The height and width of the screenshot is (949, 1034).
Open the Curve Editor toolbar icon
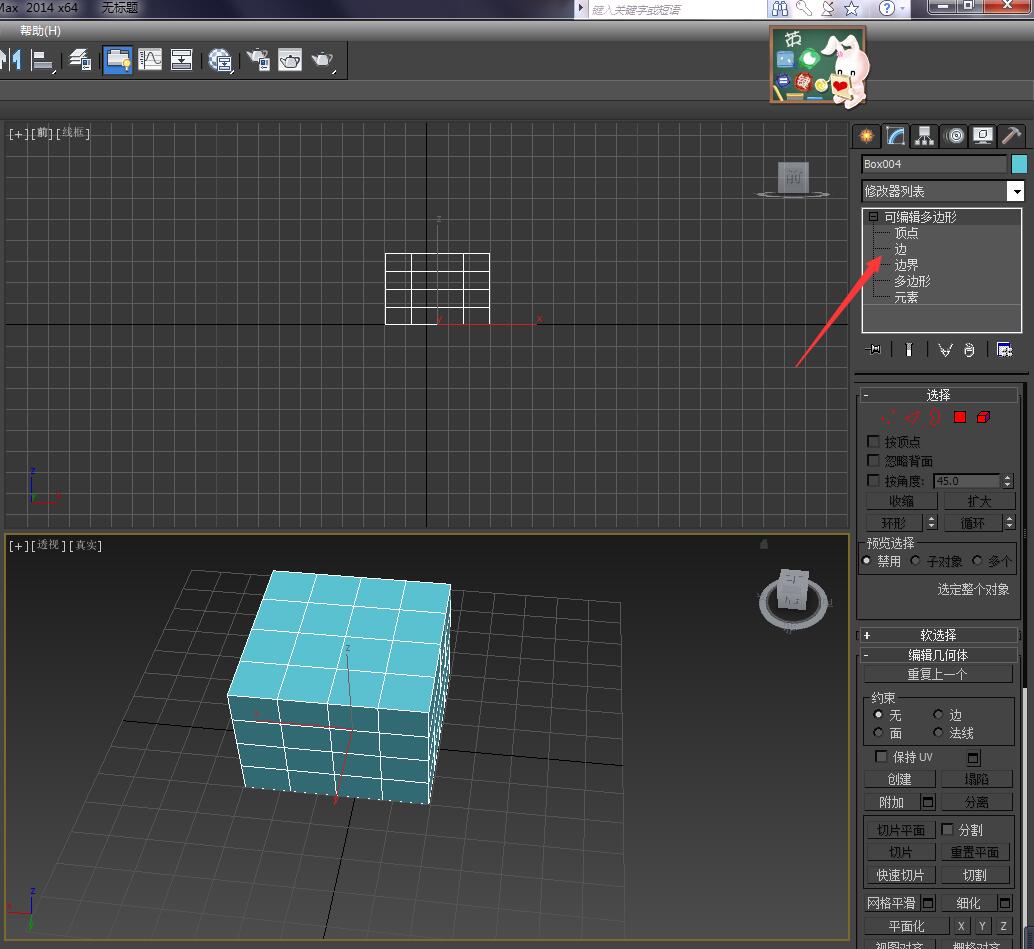(x=149, y=59)
